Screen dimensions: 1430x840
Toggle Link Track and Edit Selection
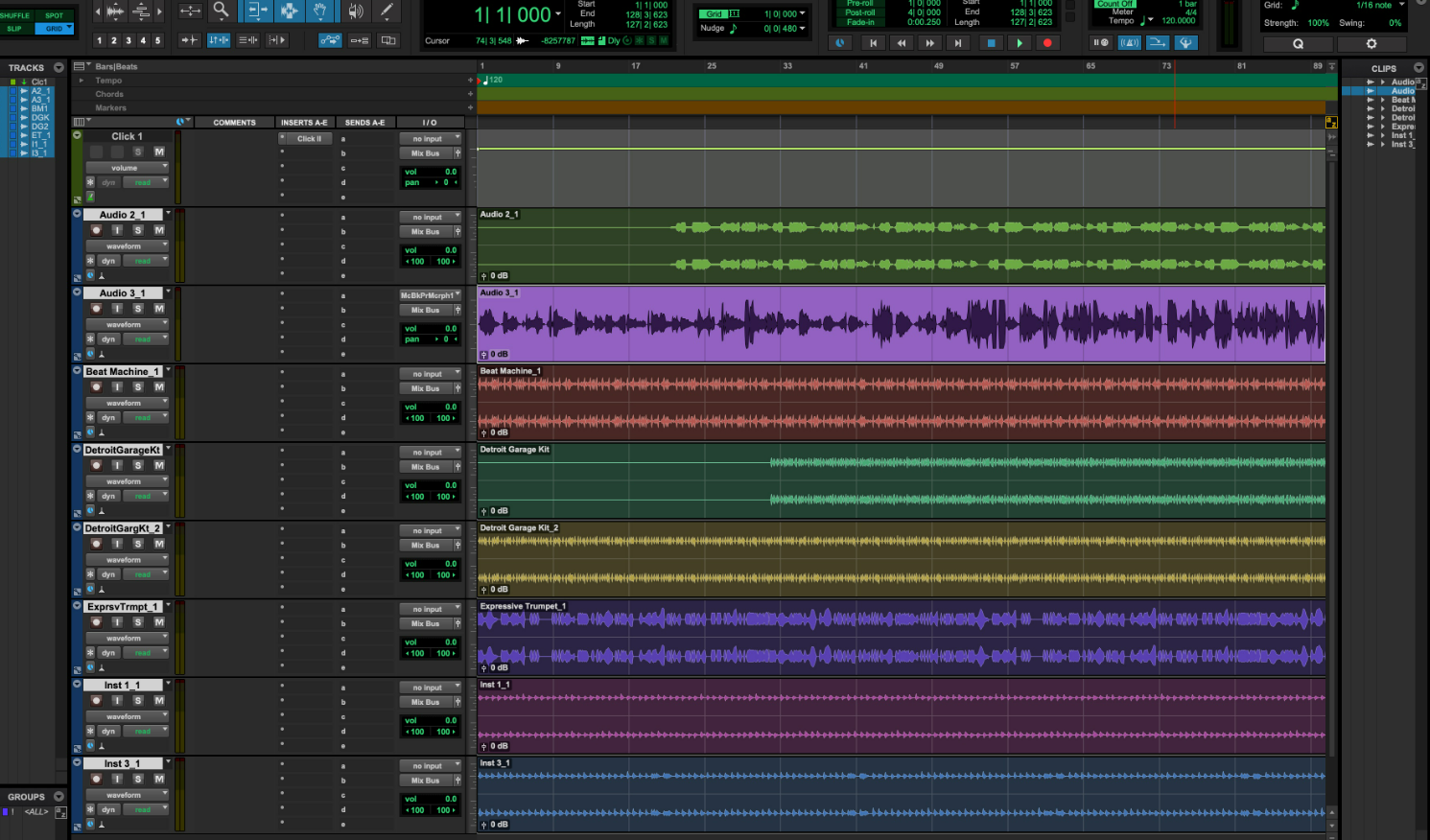coord(247,40)
